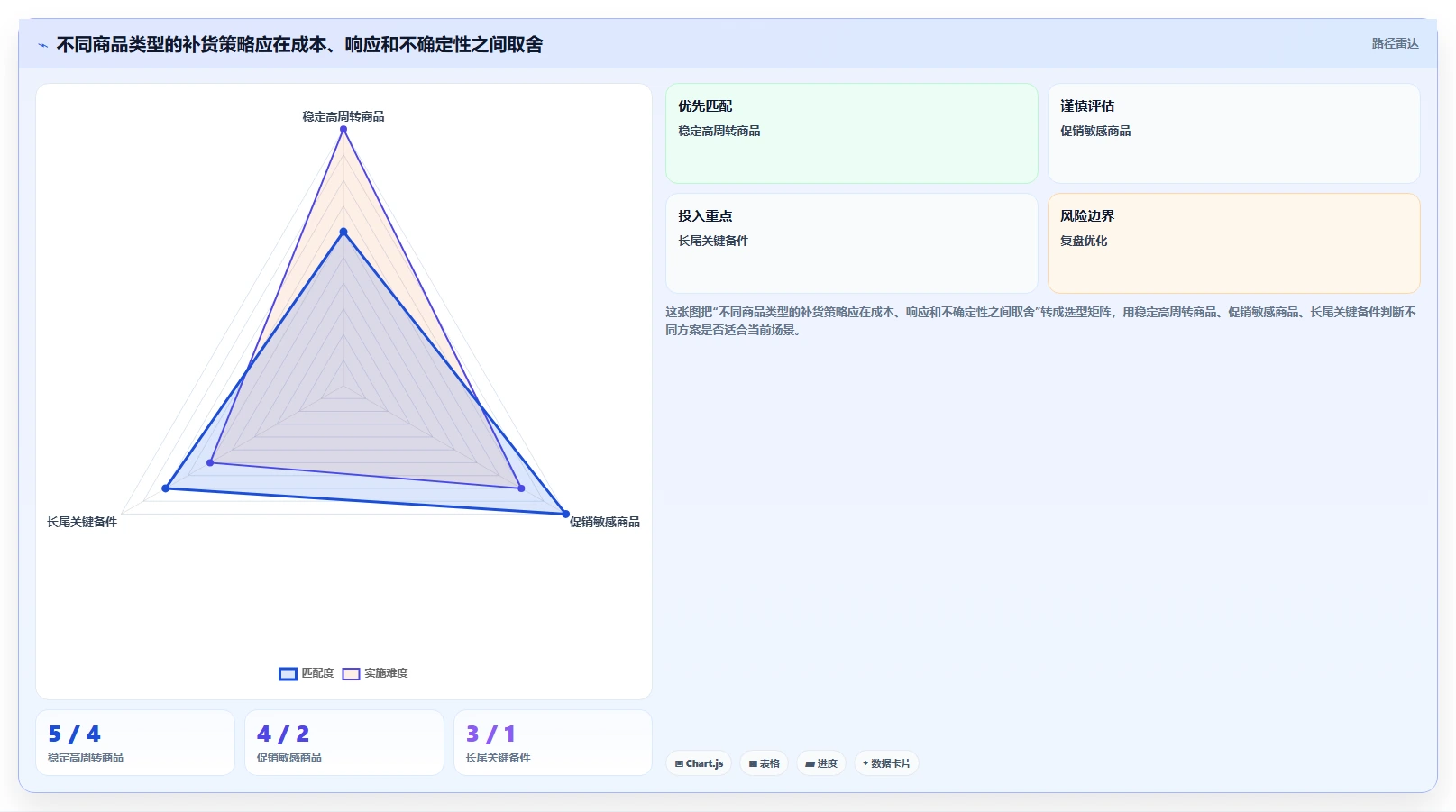The width and height of the screenshot is (1456, 812).
Task: Open the 风险边界 card
Action: click(x=1233, y=243)
